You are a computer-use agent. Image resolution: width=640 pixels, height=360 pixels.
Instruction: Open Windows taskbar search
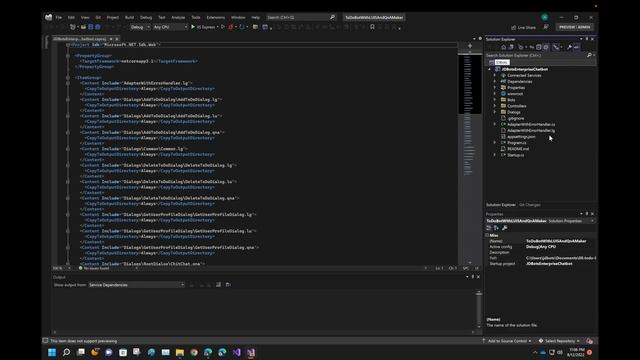point(66,352)
